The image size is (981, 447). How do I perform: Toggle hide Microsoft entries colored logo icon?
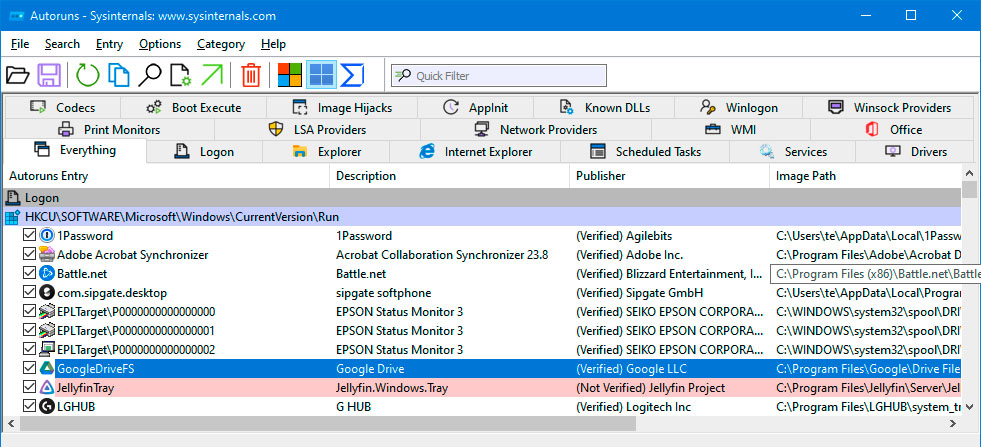[290, 75]
